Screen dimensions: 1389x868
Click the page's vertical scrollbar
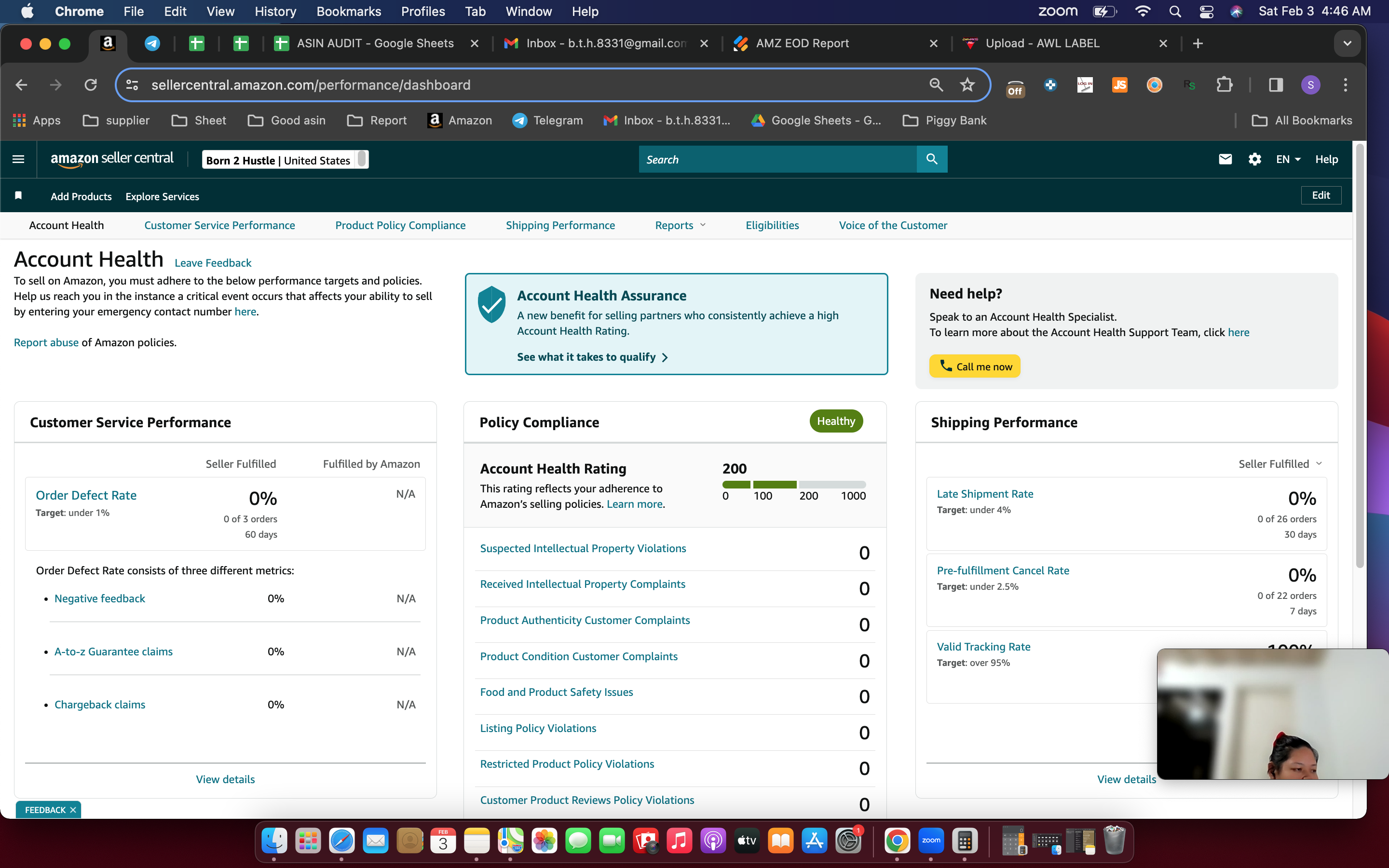pos(1359,356)
